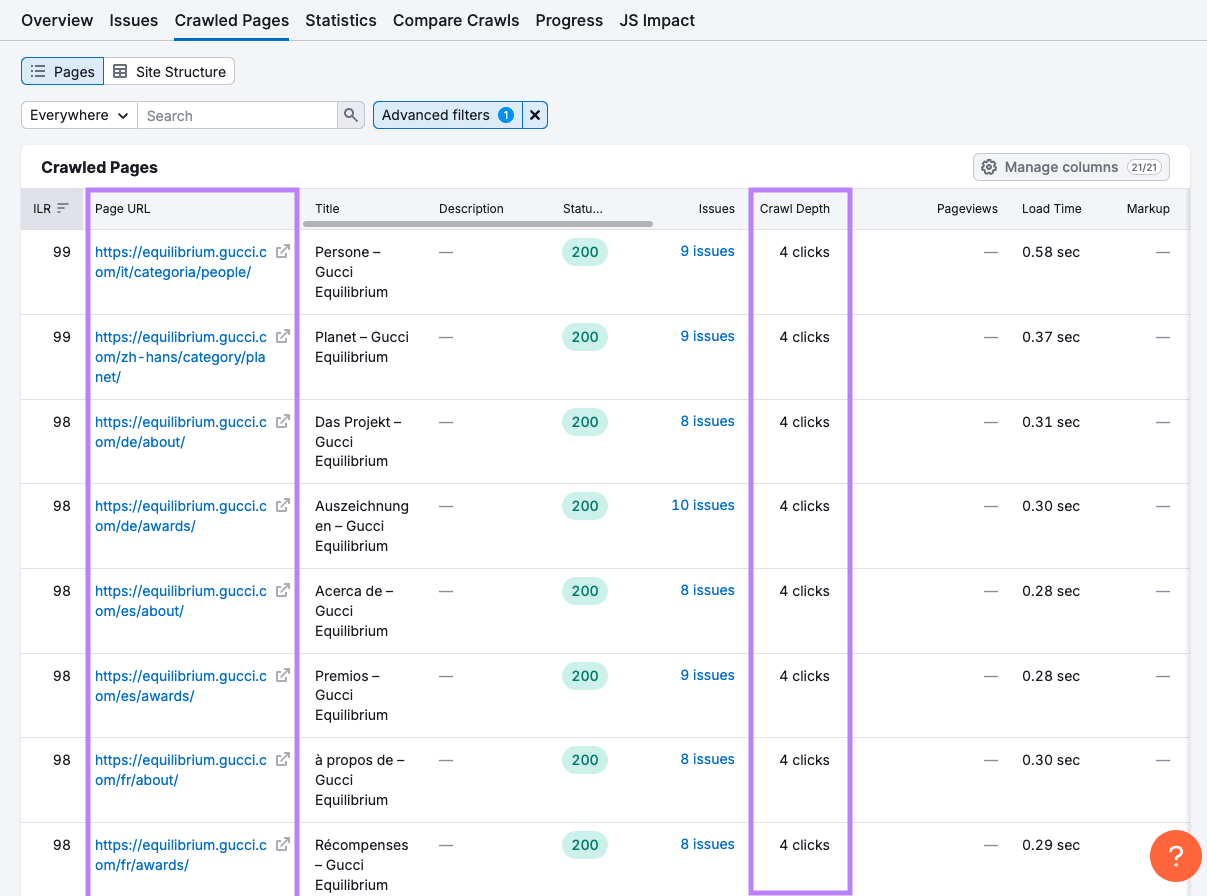
Task: Open the JS Impact tab
Action: 657,20
